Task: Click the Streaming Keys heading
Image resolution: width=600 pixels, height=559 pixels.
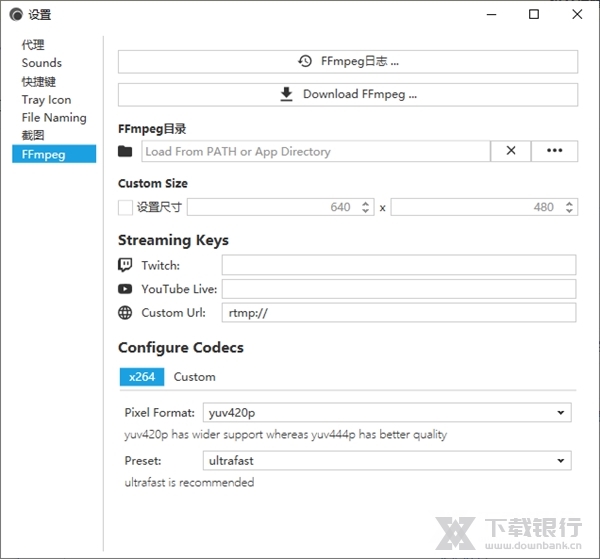Action: [173, 240]
